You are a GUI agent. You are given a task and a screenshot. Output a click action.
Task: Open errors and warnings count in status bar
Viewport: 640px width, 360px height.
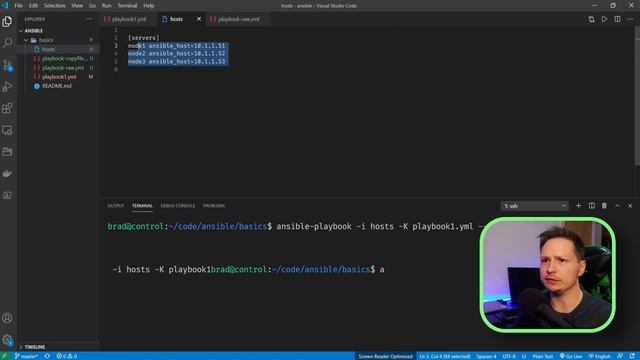67,356
